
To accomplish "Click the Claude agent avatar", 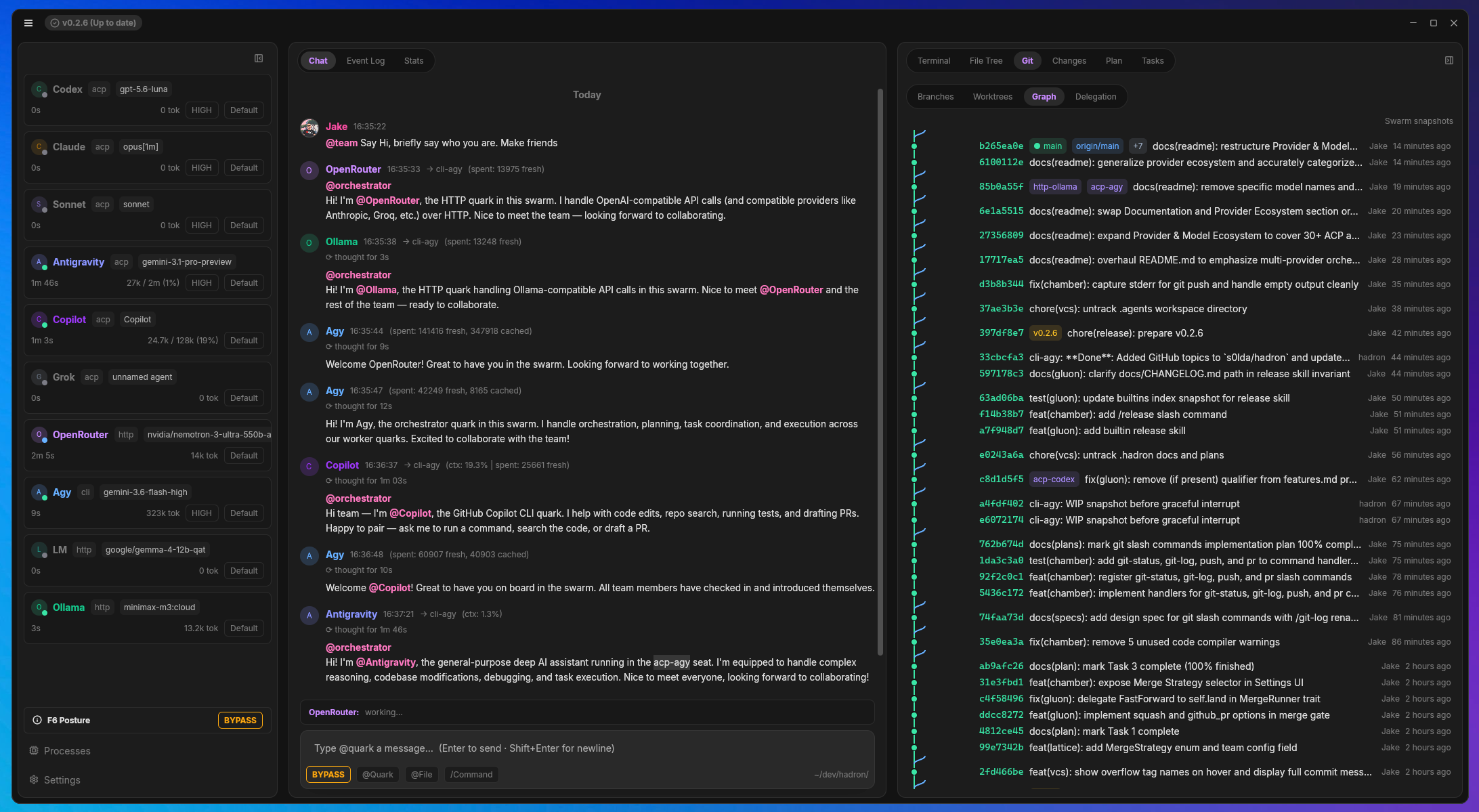I will [x=39, y=147].
